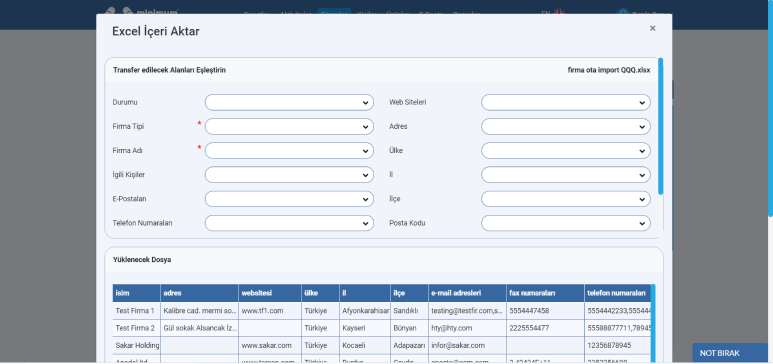The image size is (773, 364).
Task: Open the Ülke dropdown
Action: (x=566, y=150)
